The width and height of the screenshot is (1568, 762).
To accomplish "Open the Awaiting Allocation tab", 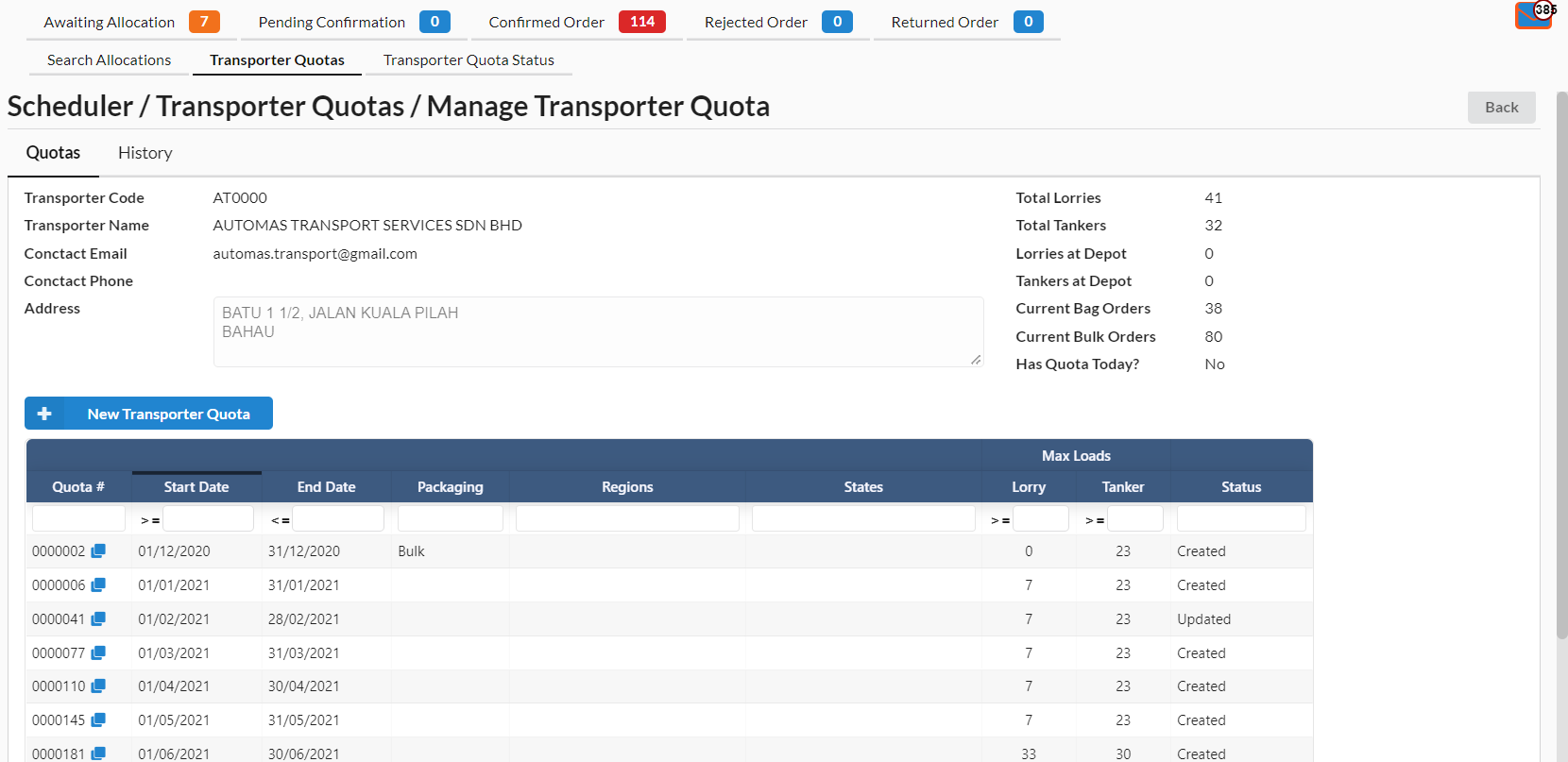I will point(131,22).
